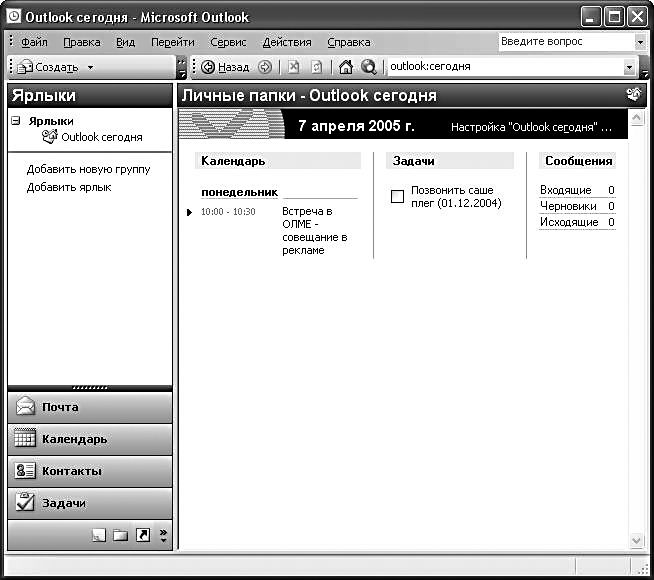Open the Сервис menu

tap(228, 42)
